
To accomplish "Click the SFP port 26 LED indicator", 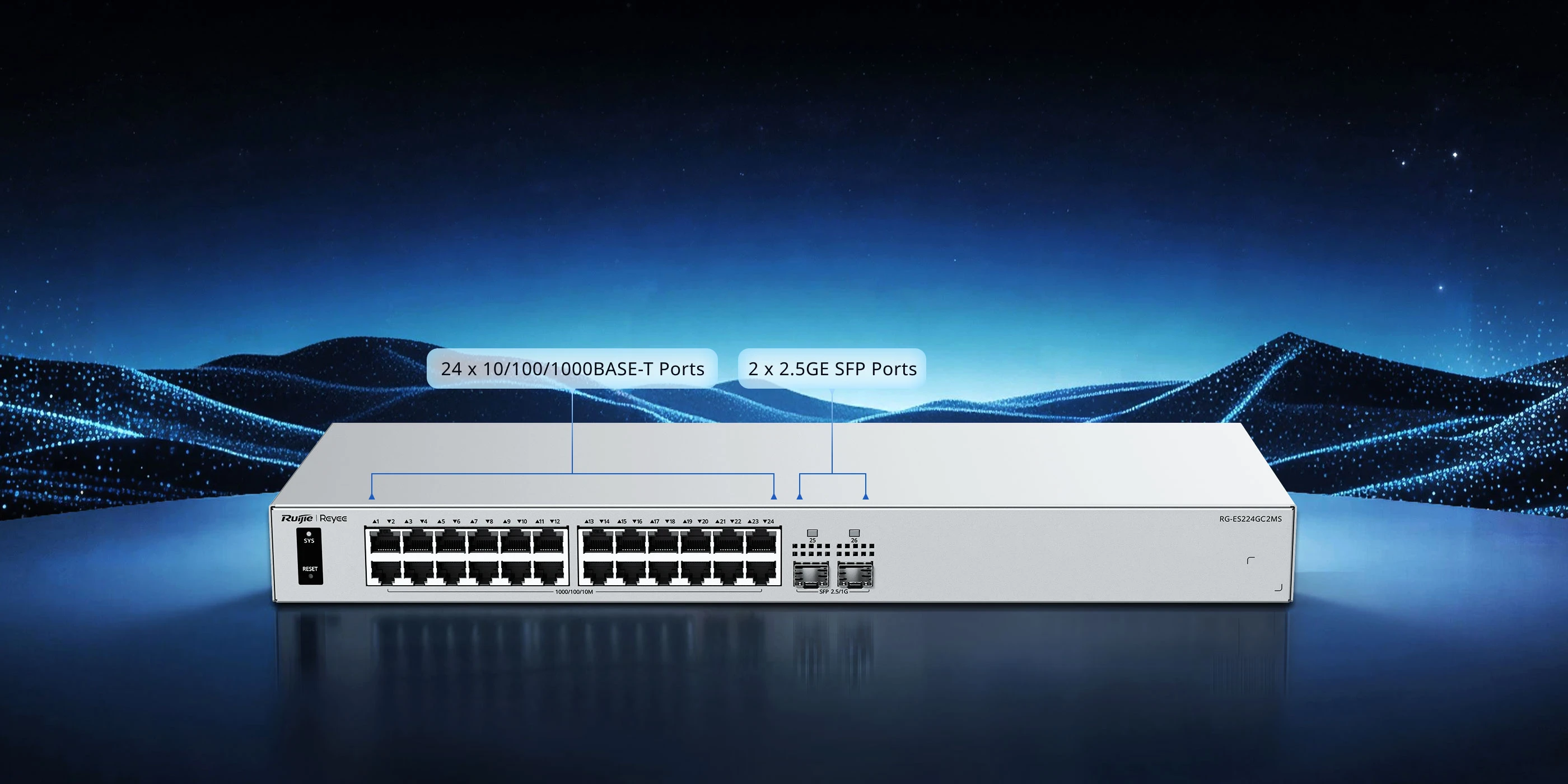I will [x=854, y=533].
